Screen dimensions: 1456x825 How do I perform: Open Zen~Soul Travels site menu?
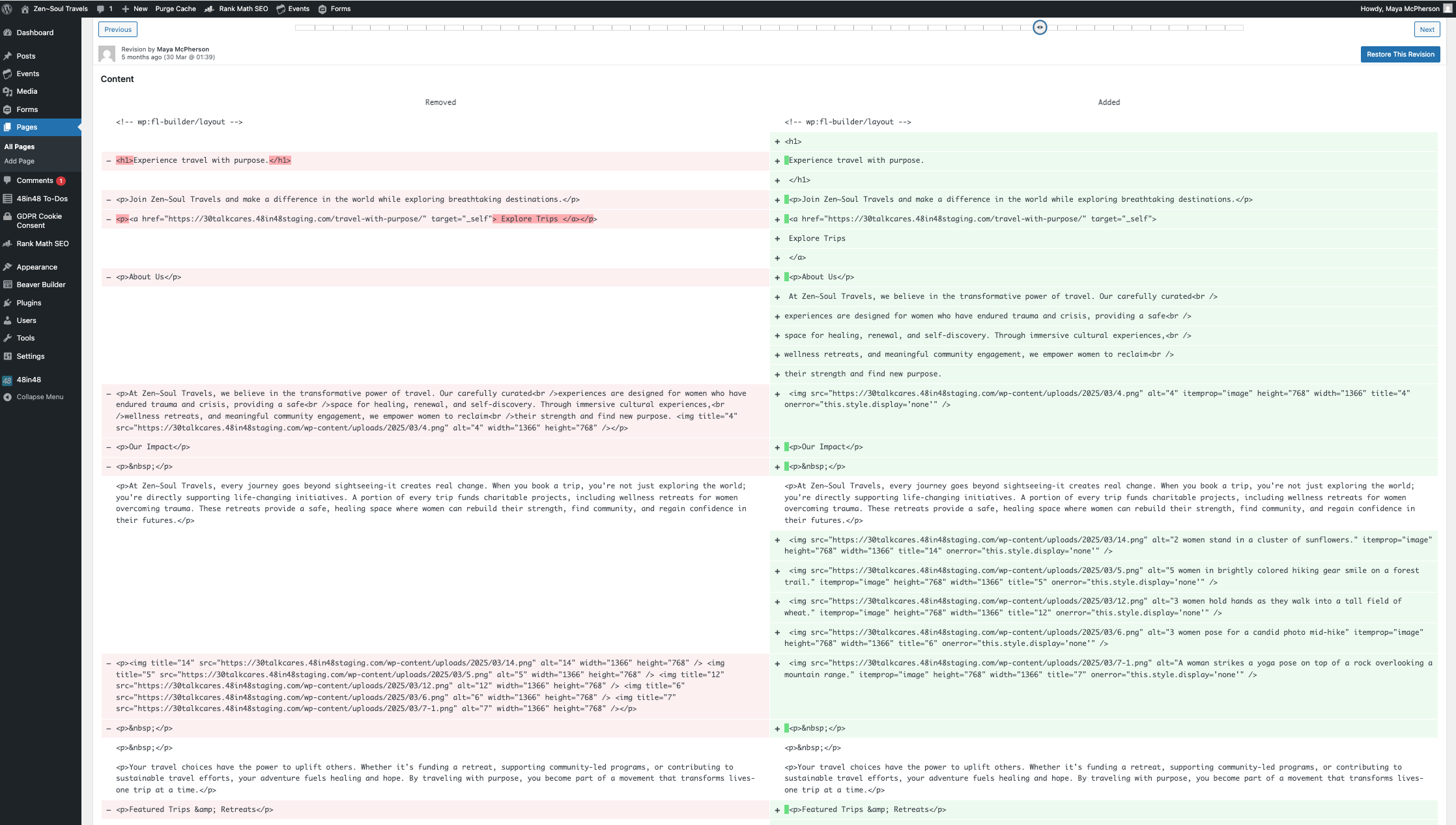pyautogui.click(x=55, y=8)
